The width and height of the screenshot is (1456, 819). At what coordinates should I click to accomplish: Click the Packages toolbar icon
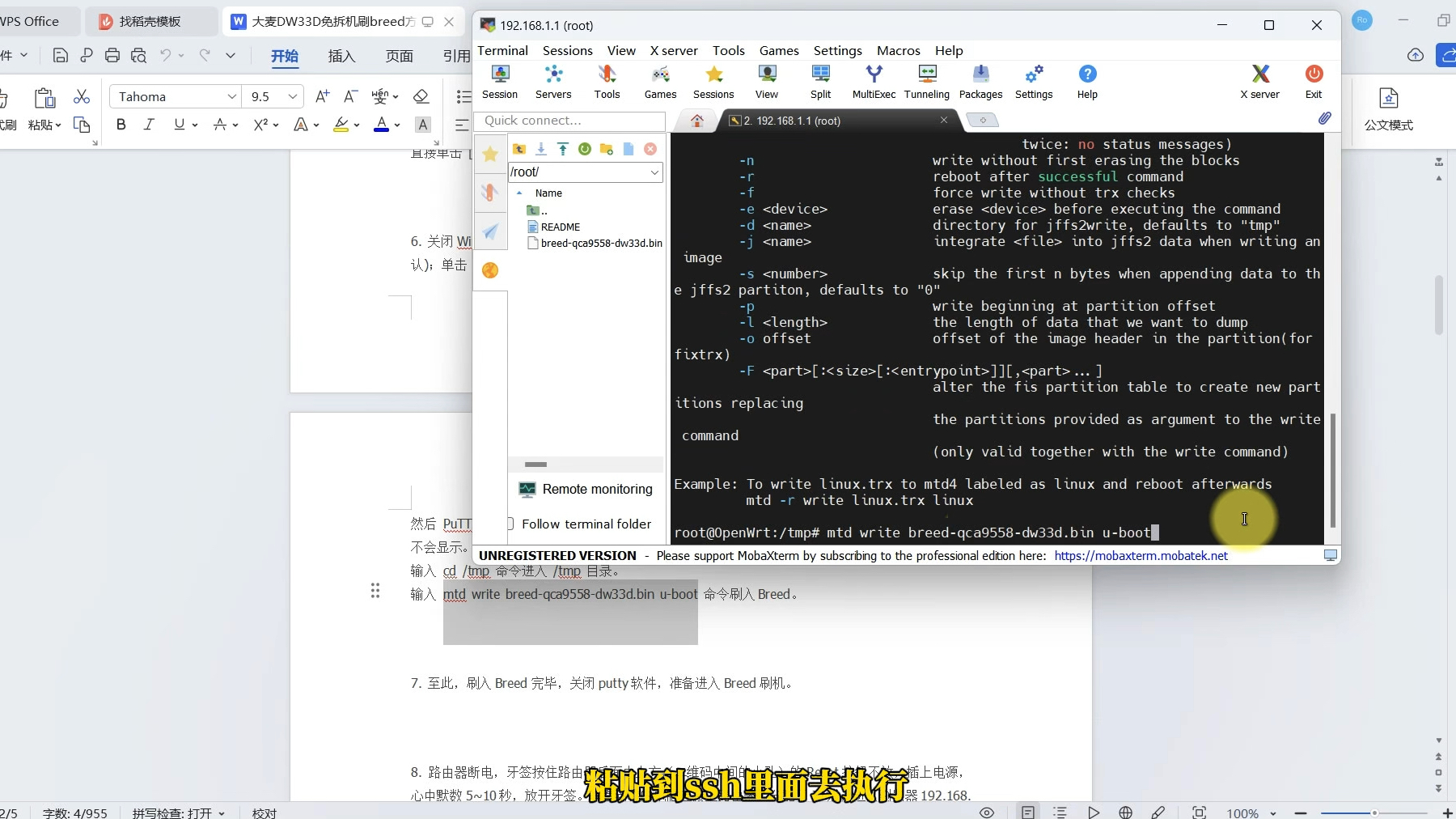tap(980, 83)
